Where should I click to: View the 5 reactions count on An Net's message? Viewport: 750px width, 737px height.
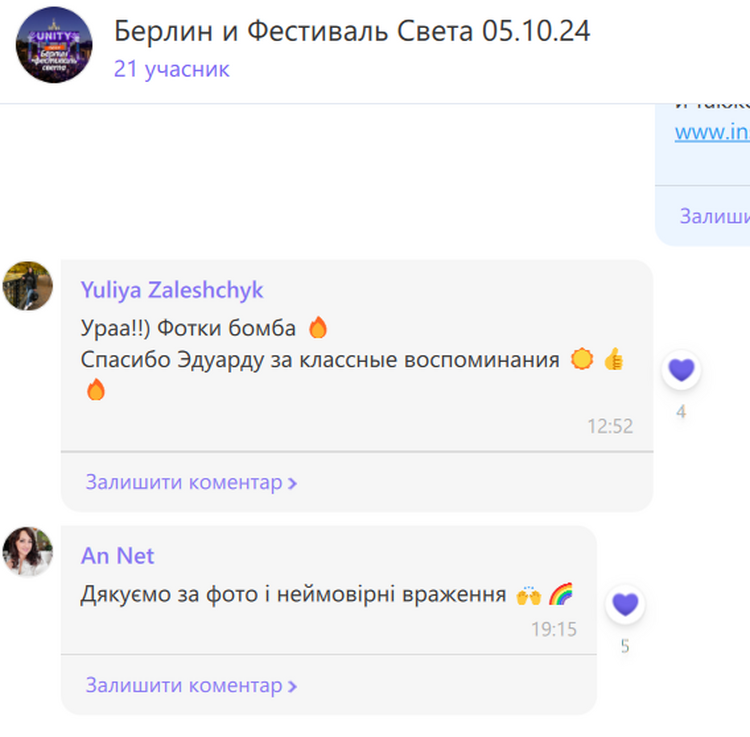625,646
